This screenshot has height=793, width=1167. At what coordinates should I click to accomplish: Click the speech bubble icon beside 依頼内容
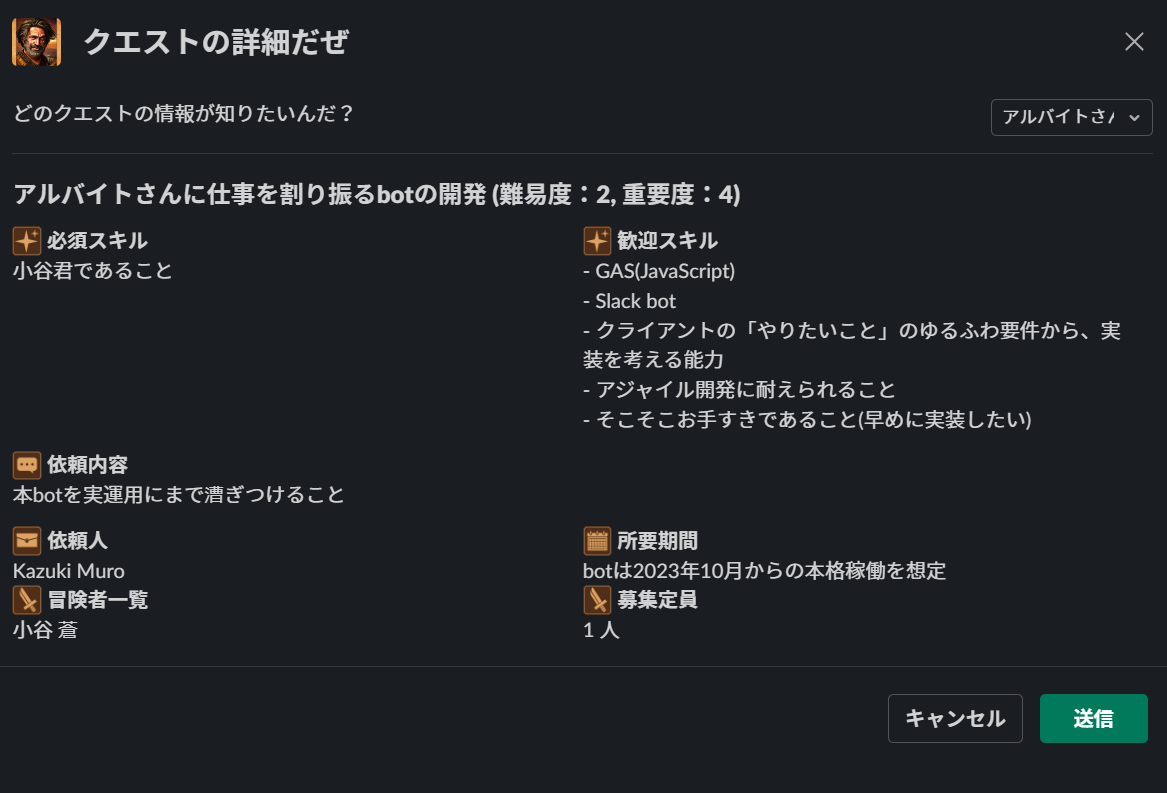27,465
